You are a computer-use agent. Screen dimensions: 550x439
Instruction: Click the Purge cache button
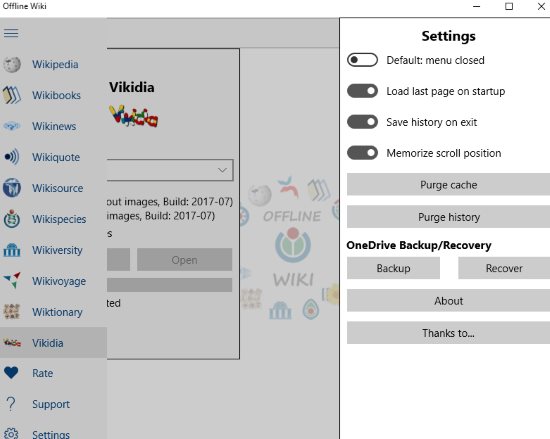(x=448, y=184)
